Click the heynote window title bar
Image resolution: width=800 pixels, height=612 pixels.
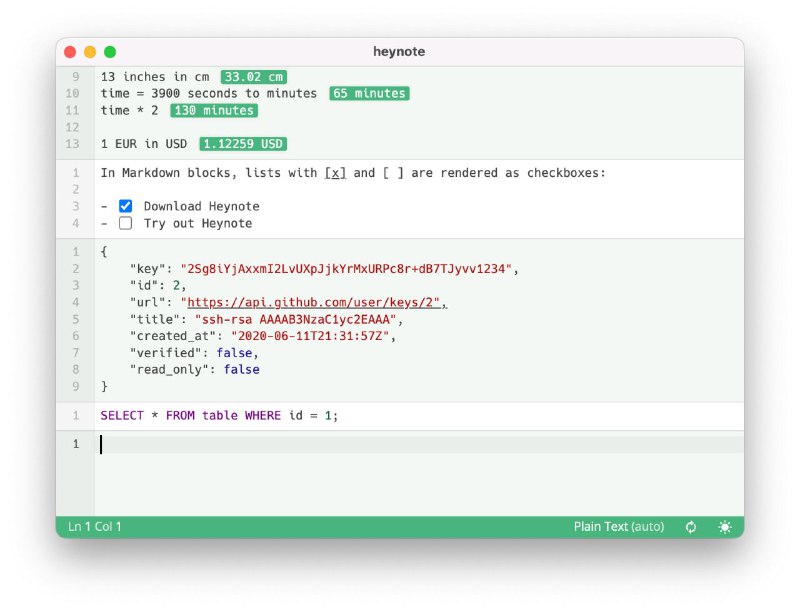pyautogui.click(x=400, y=52)
